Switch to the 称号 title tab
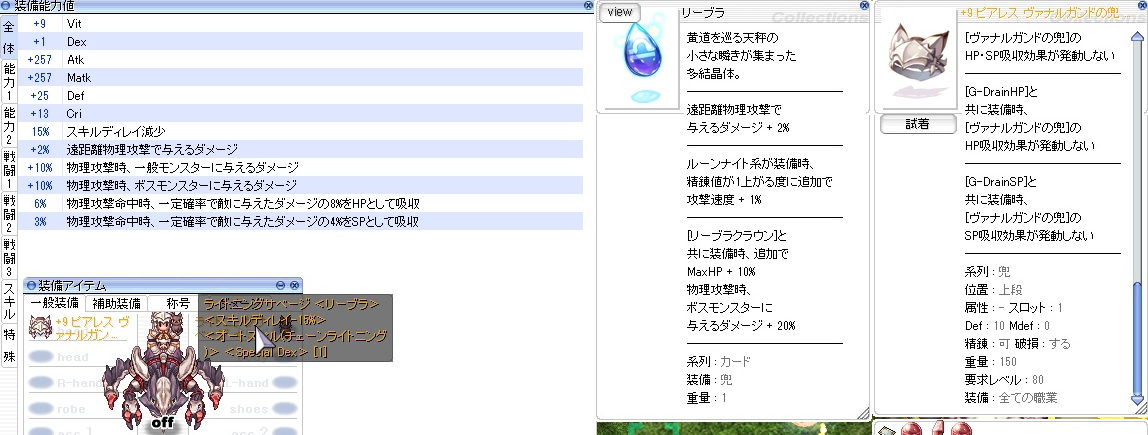Image resolution: width=1148 pixels, height=435 pixels. coord(178,303)
